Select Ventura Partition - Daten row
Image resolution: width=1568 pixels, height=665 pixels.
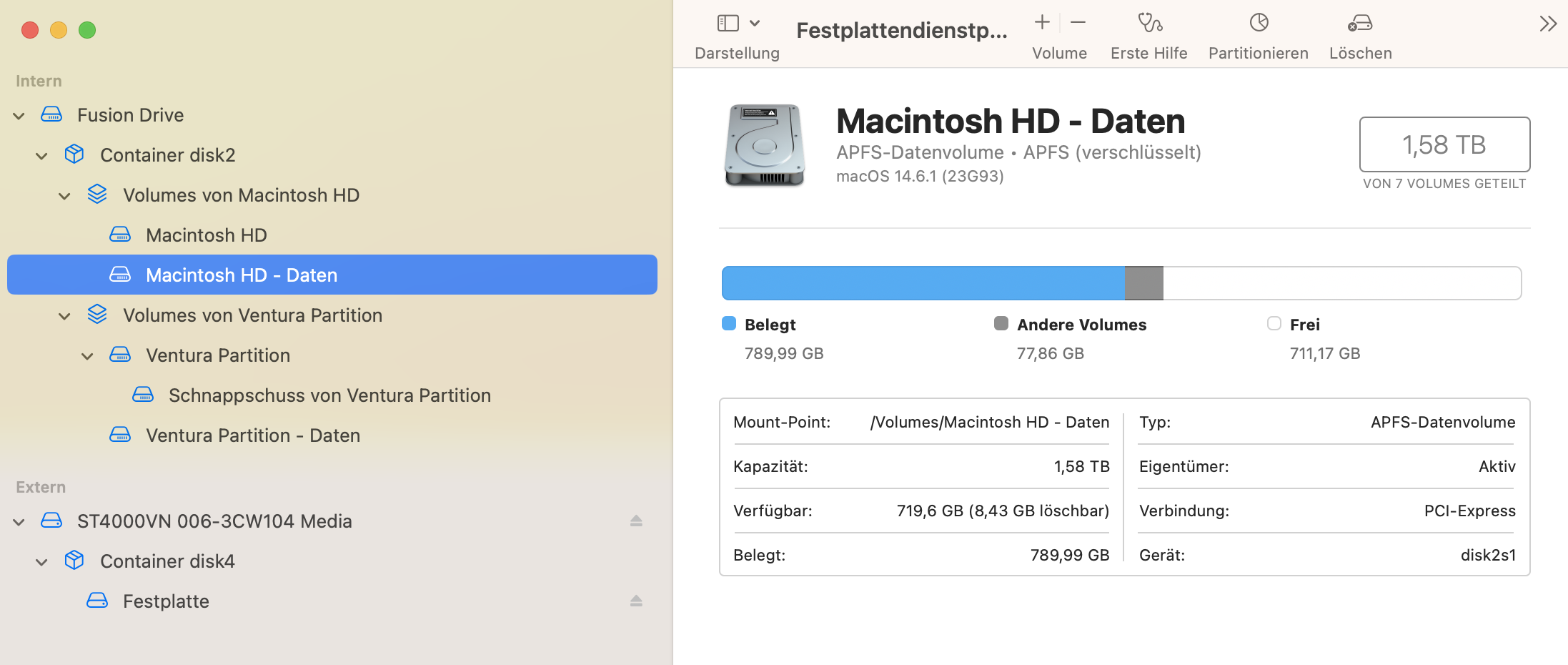pyautogui.click(x=332, y=435)
